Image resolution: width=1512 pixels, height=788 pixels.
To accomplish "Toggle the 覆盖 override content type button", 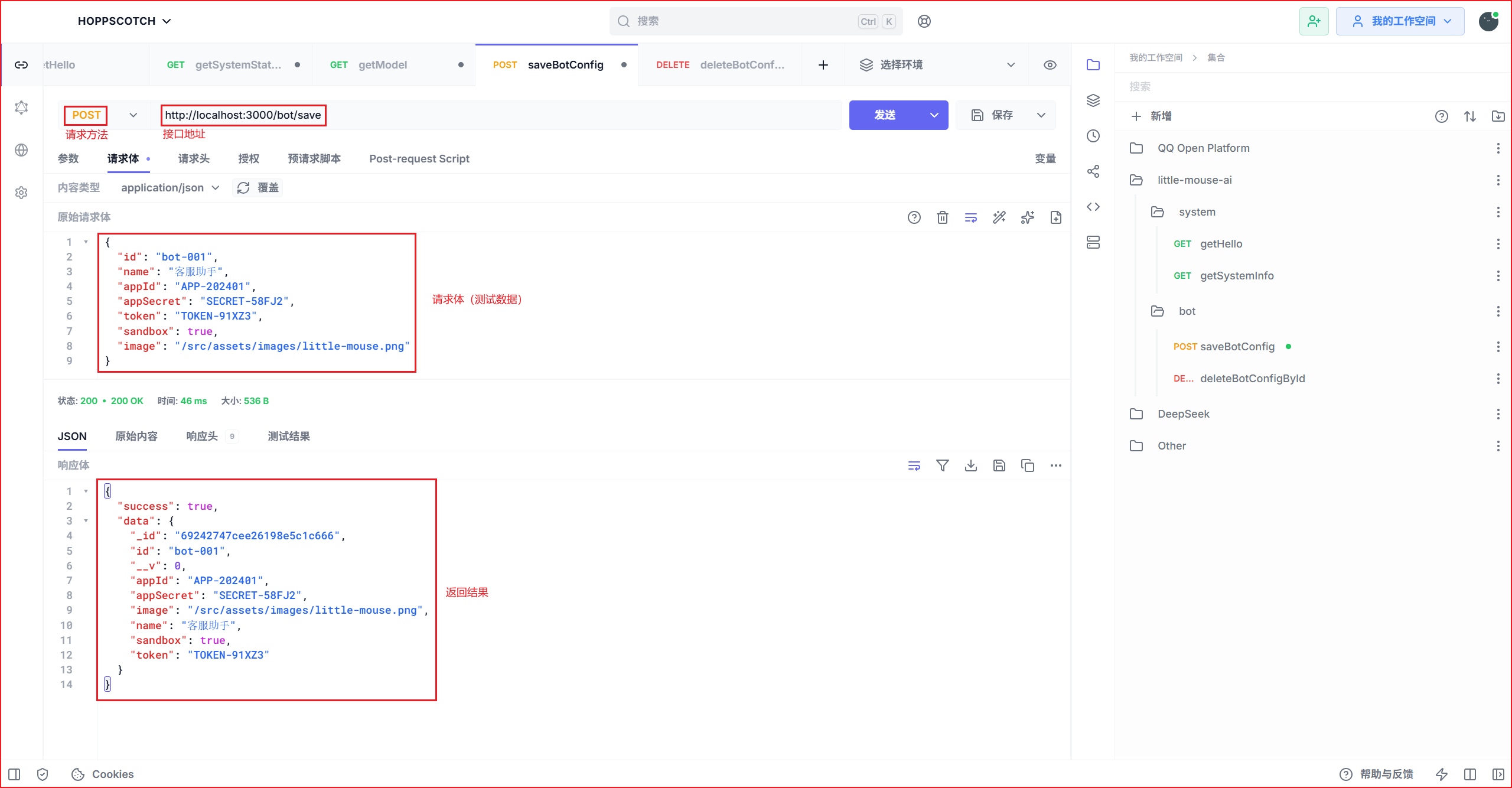I will pyautogui.click(x=258, y=188).
